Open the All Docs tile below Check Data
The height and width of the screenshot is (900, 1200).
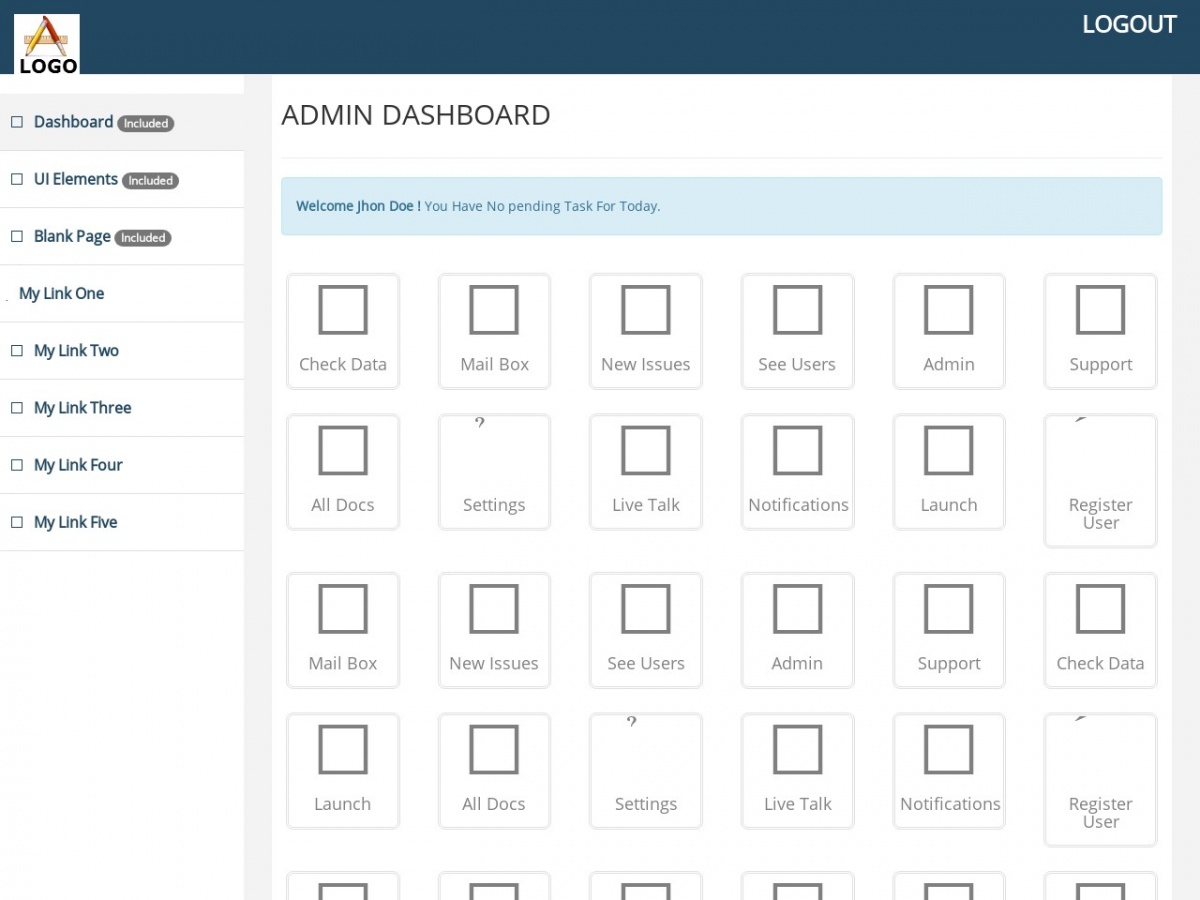pos(342,472)
